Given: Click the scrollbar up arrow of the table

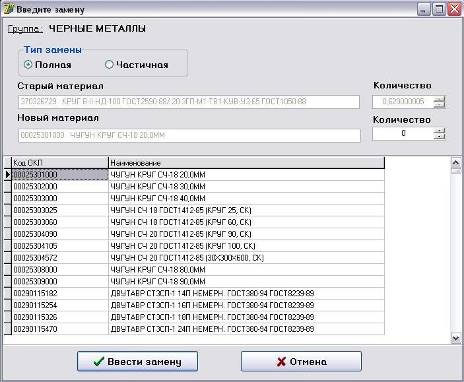Looking at the screenshot, I should click(455, 163).
